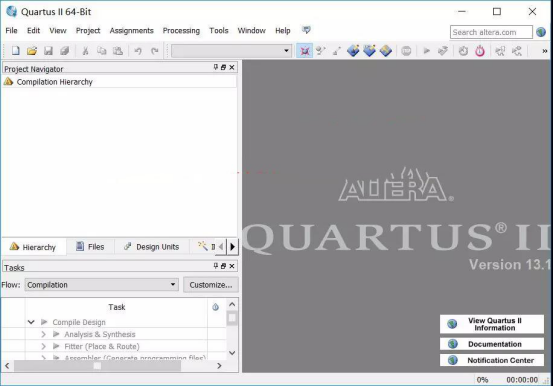Show more navigator tabs with right arrow
The image size is (554, 386).
click(x=232, y=247)
